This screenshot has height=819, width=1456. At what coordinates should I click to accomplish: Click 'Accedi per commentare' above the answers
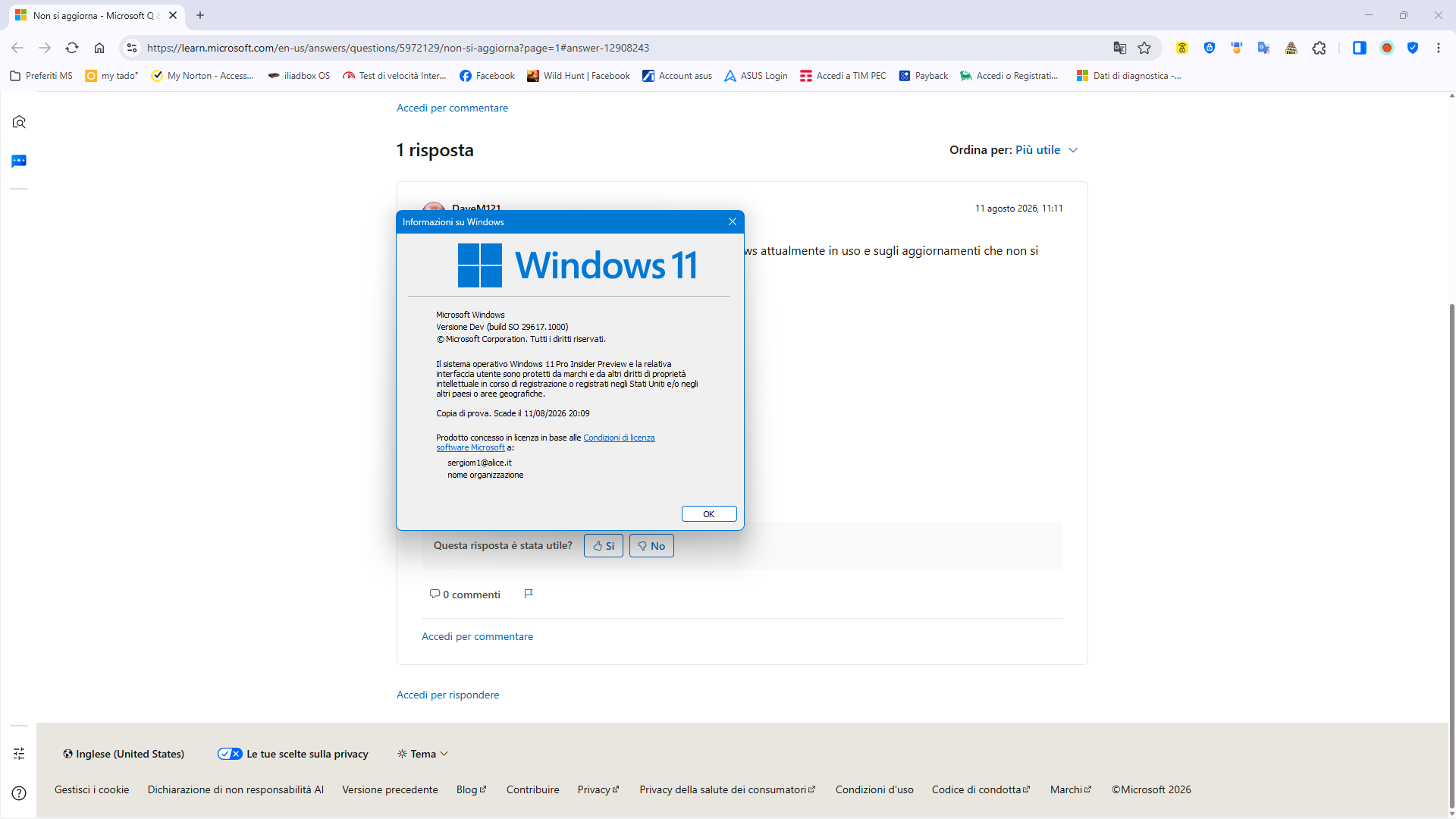[452, 108]
